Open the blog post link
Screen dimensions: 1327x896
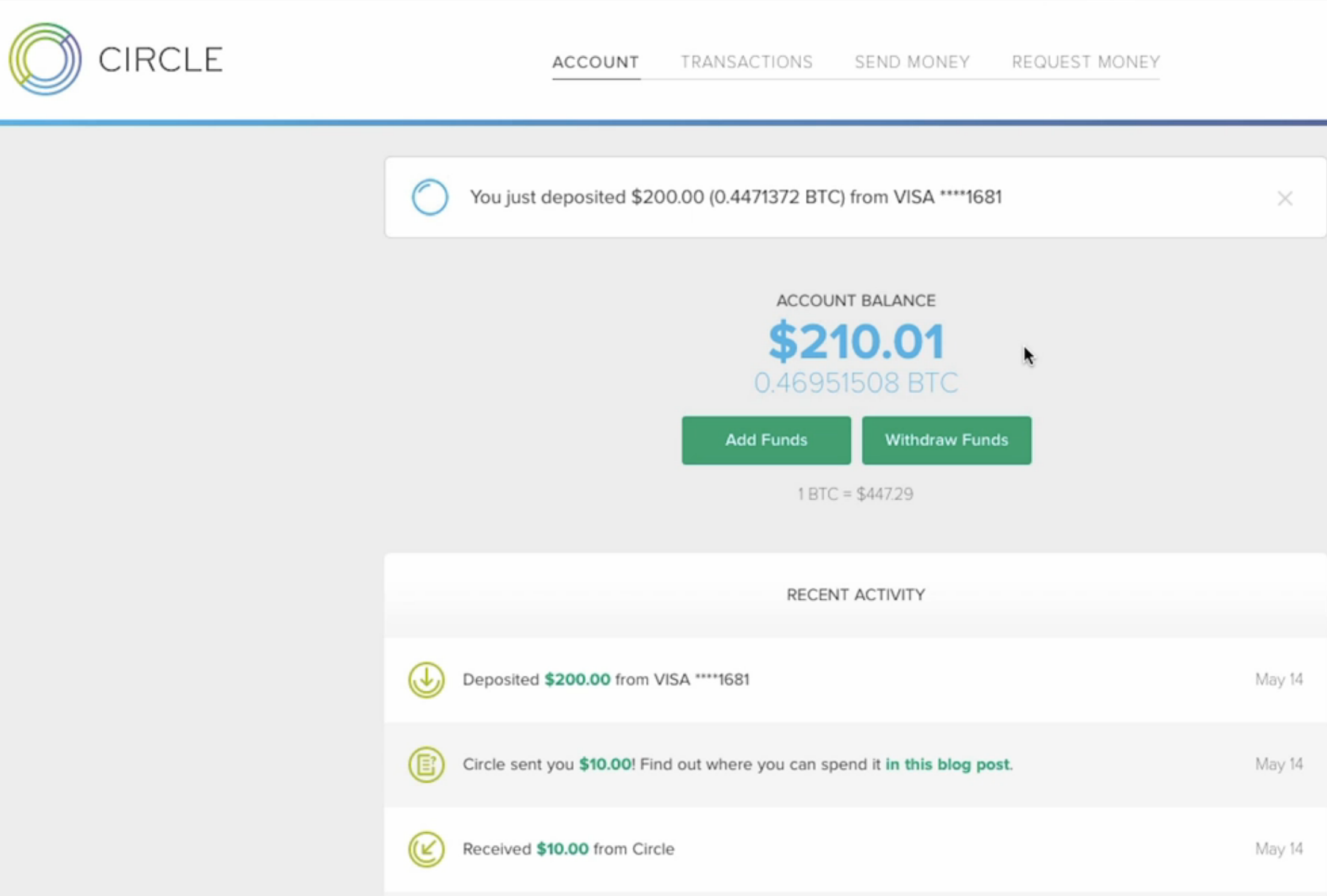click(947, 764)
